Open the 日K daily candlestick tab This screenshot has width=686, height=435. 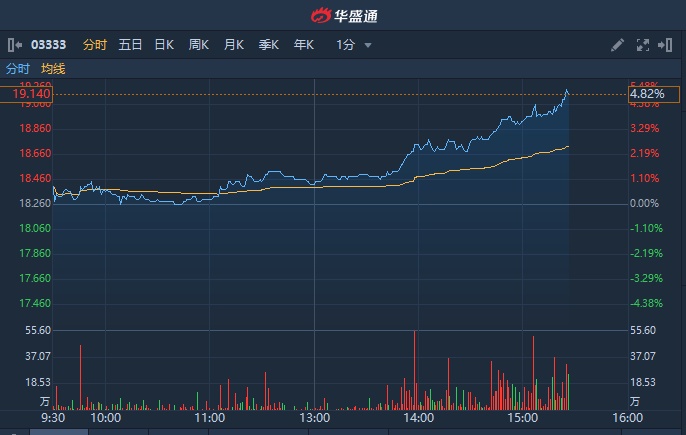pyautogui.click(x=164, y=45)
